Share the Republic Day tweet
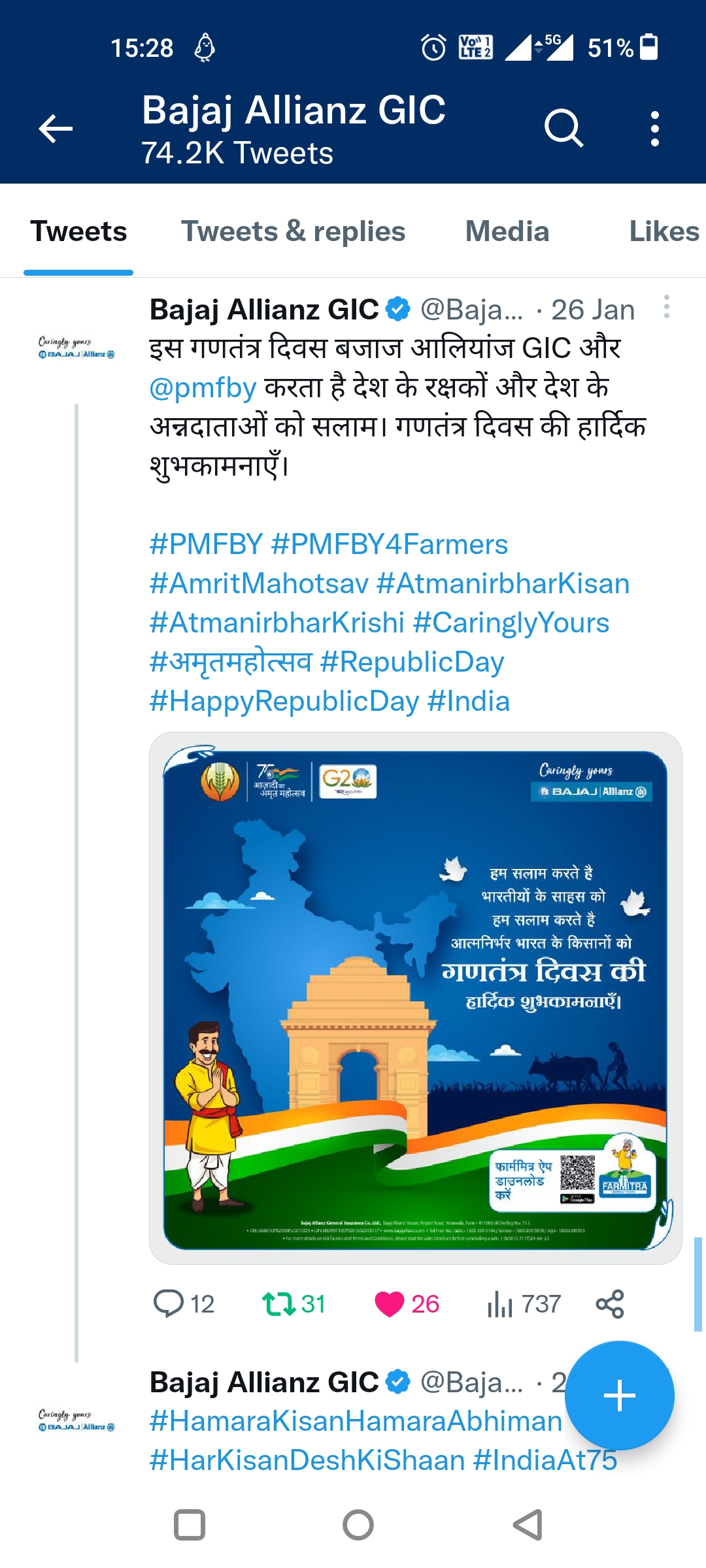Screen dimensions: 706x1568 [610, 1303]
